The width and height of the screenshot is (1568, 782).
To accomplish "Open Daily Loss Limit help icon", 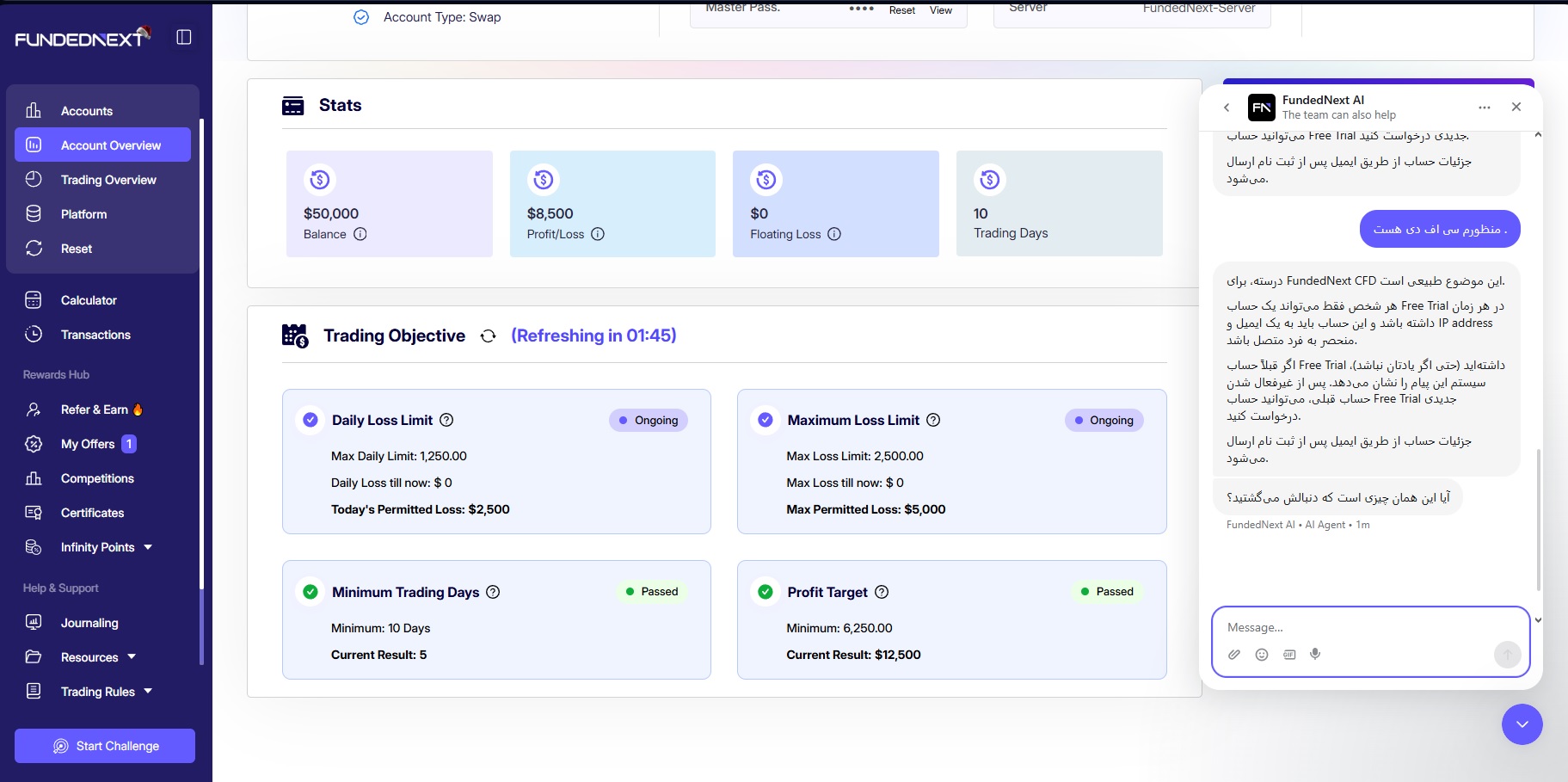I will point(446,420).
